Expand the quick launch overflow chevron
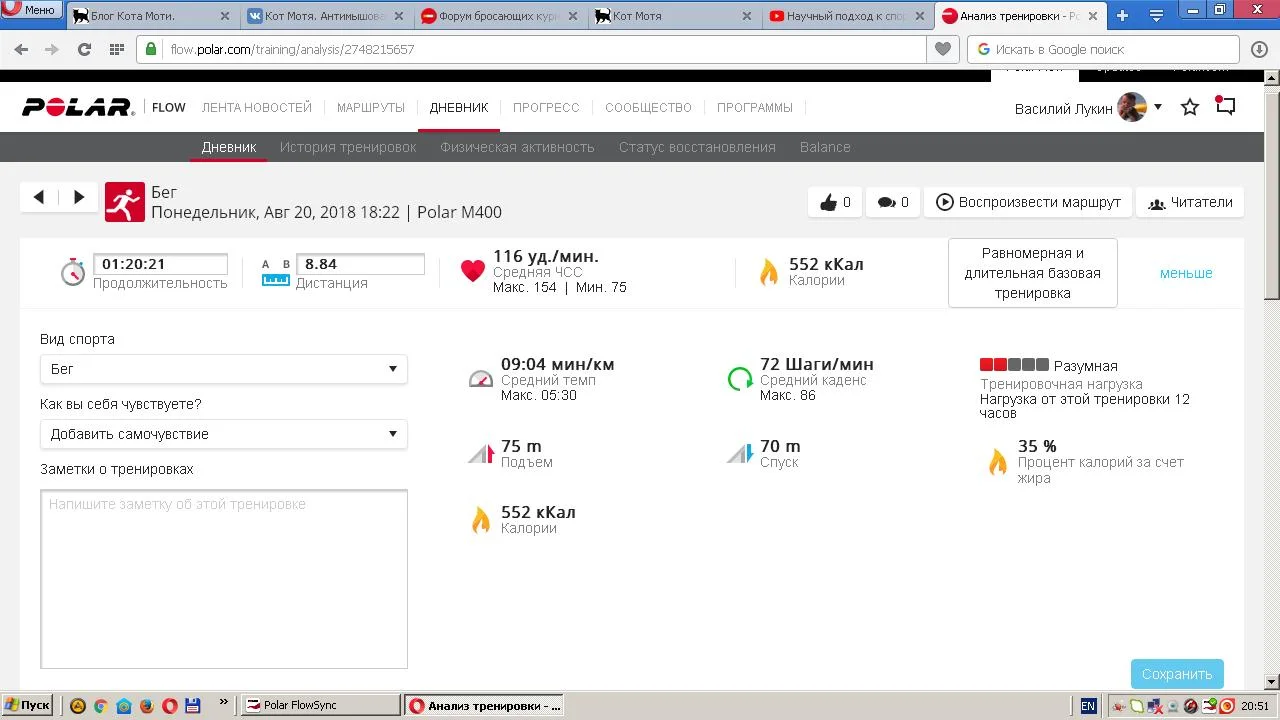The image size is (1280, 720). point(223,703)
